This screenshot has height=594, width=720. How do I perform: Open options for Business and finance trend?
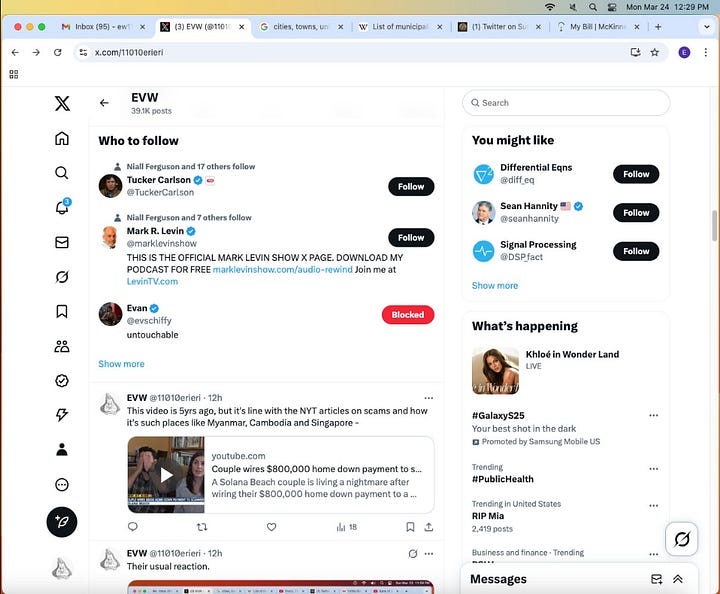coord(653,554)
